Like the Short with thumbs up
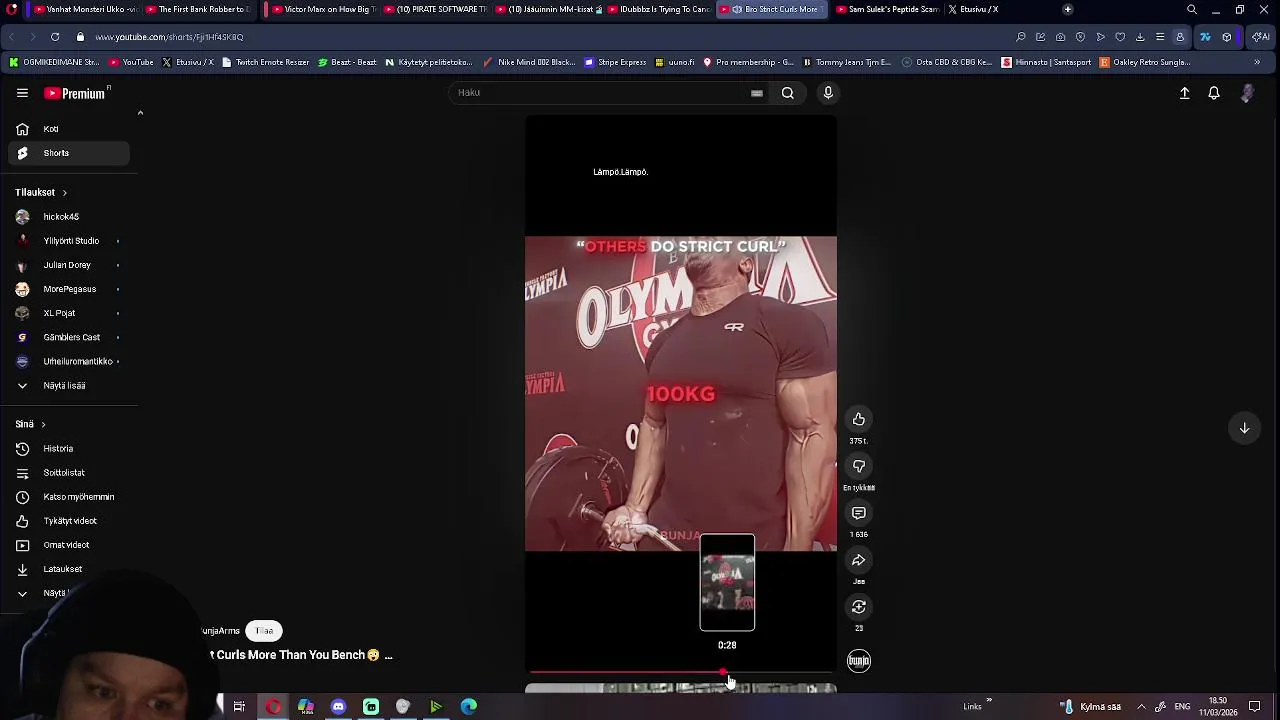 click(x=858, y=419)
